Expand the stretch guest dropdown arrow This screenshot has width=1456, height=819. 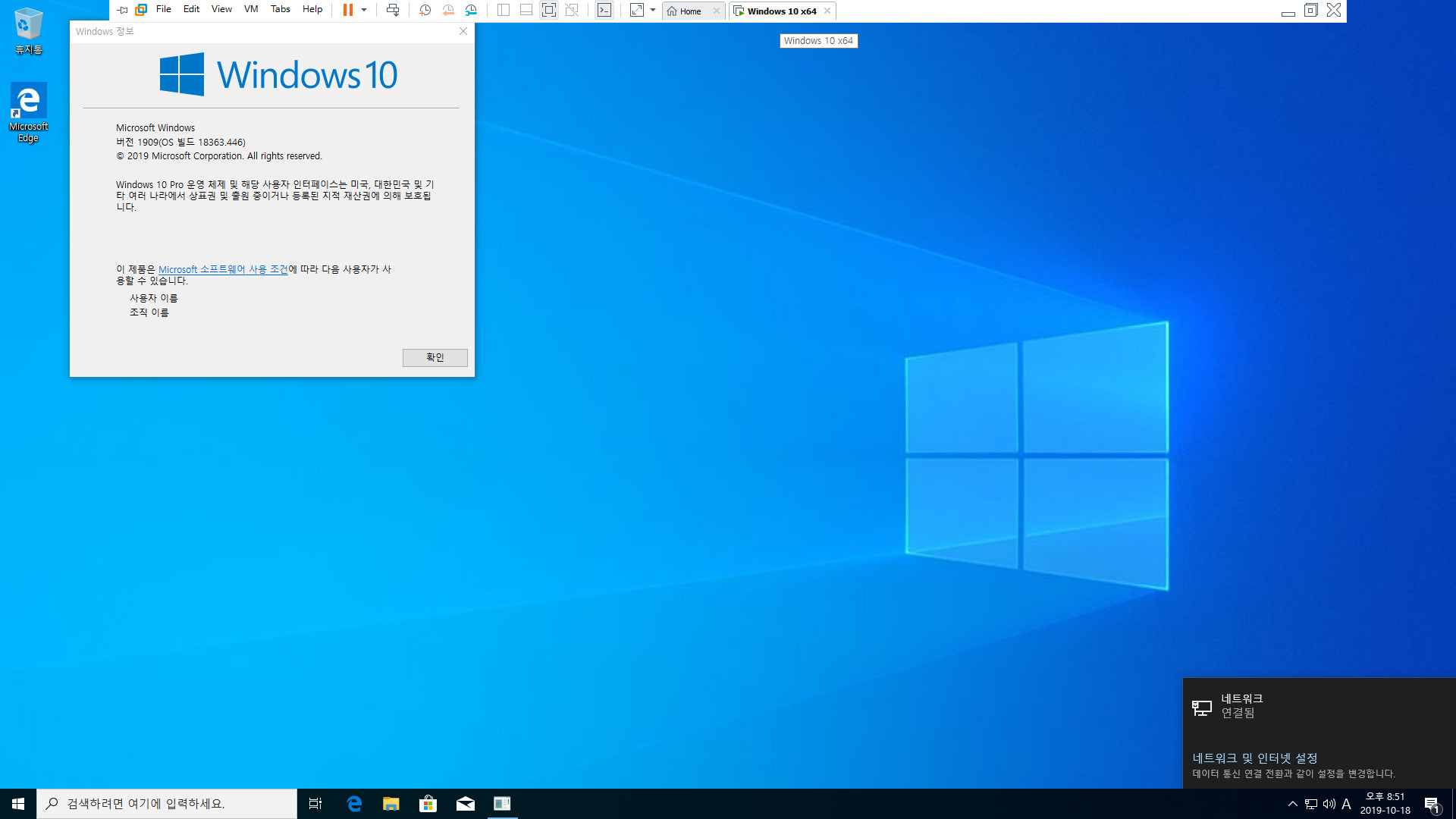click(x=653, y=10)
